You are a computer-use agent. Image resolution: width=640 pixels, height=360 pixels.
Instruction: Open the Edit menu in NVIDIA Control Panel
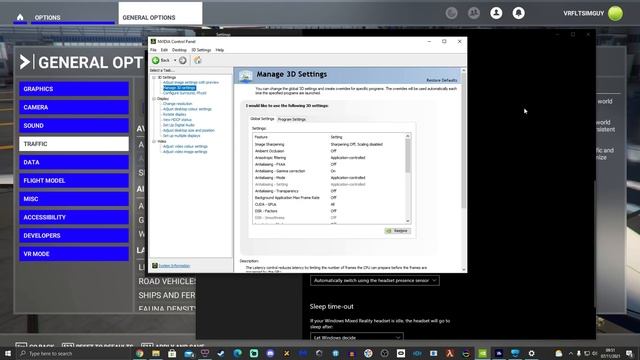pyautogui.click(x=164, y=50)
